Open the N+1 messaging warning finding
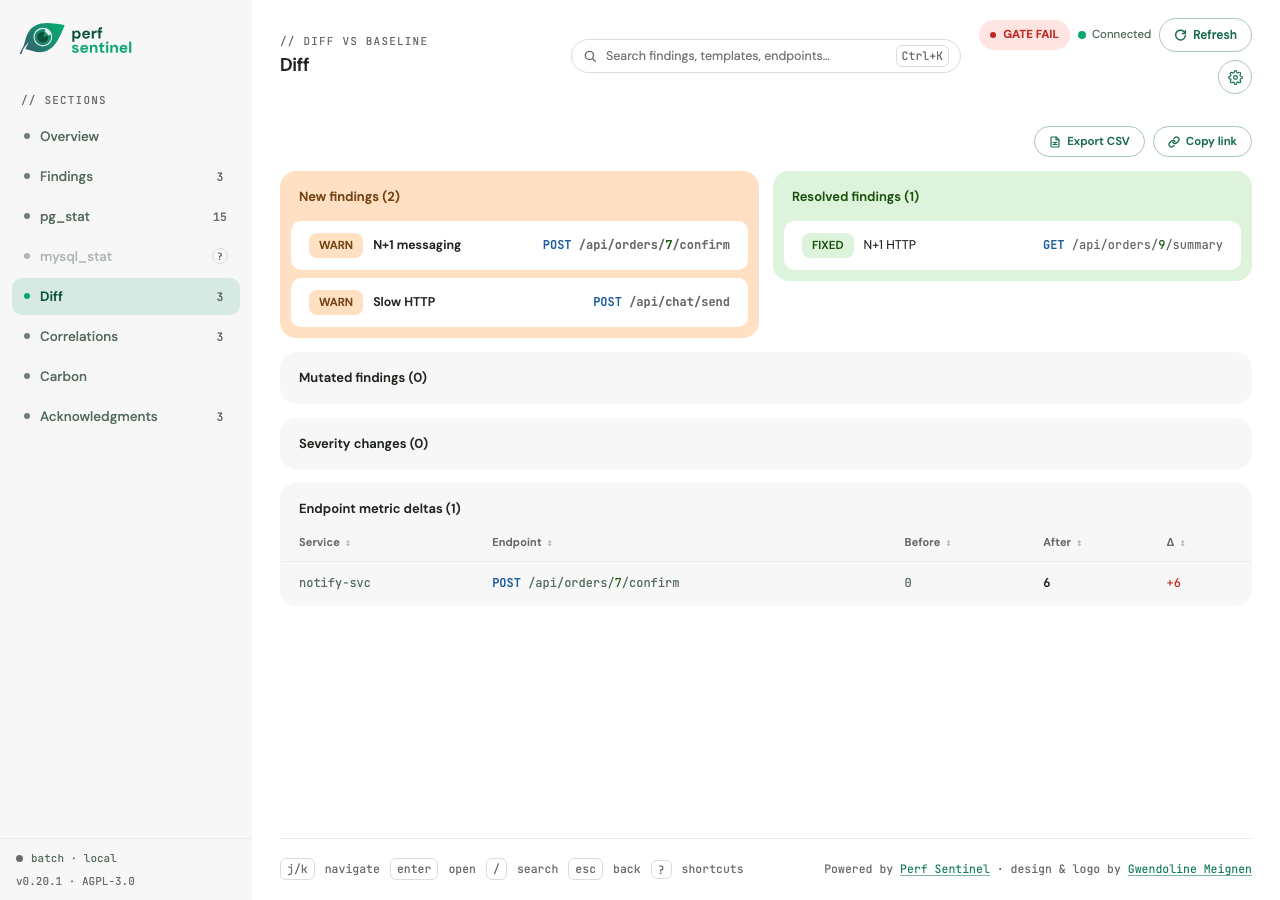This screenshot has height=900, width=1280. (519, 245)
